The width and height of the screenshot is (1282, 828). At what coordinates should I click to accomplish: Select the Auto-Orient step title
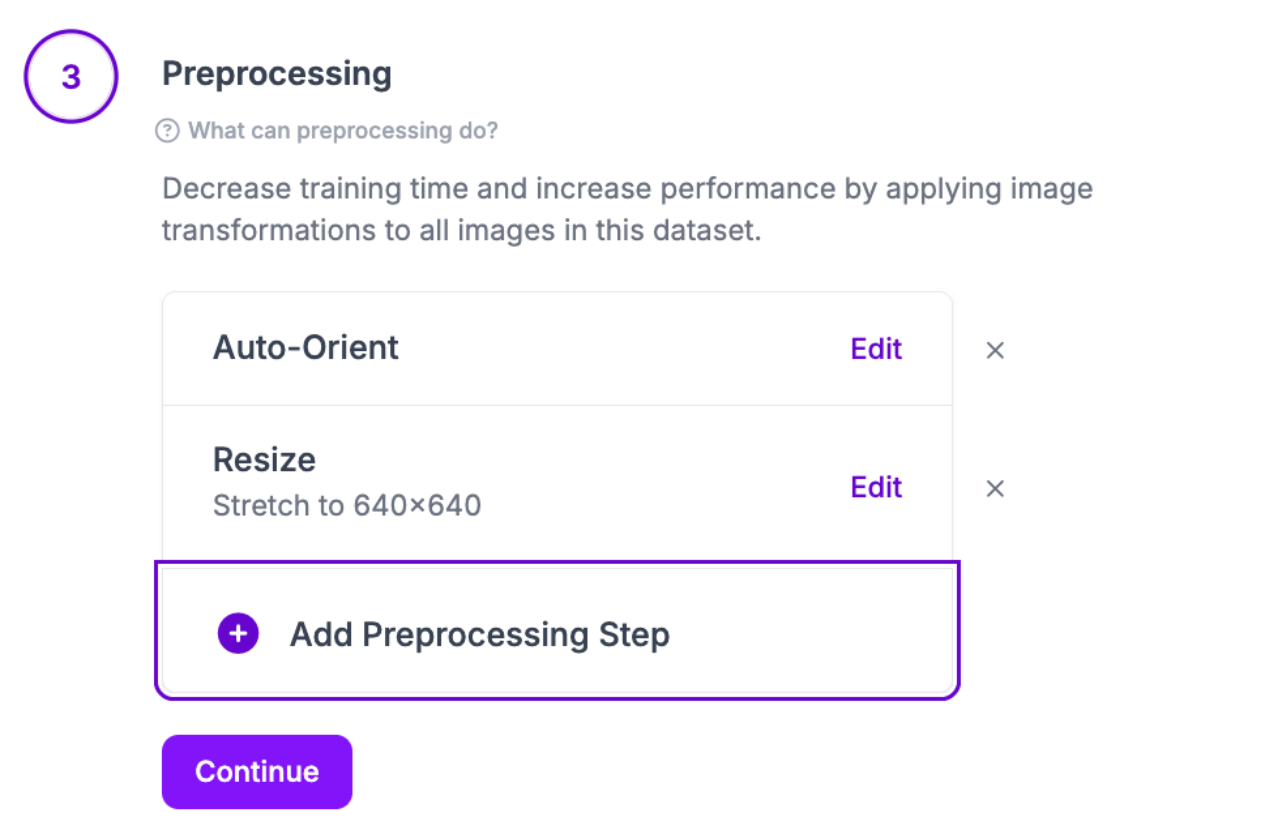tap(306, 348)
